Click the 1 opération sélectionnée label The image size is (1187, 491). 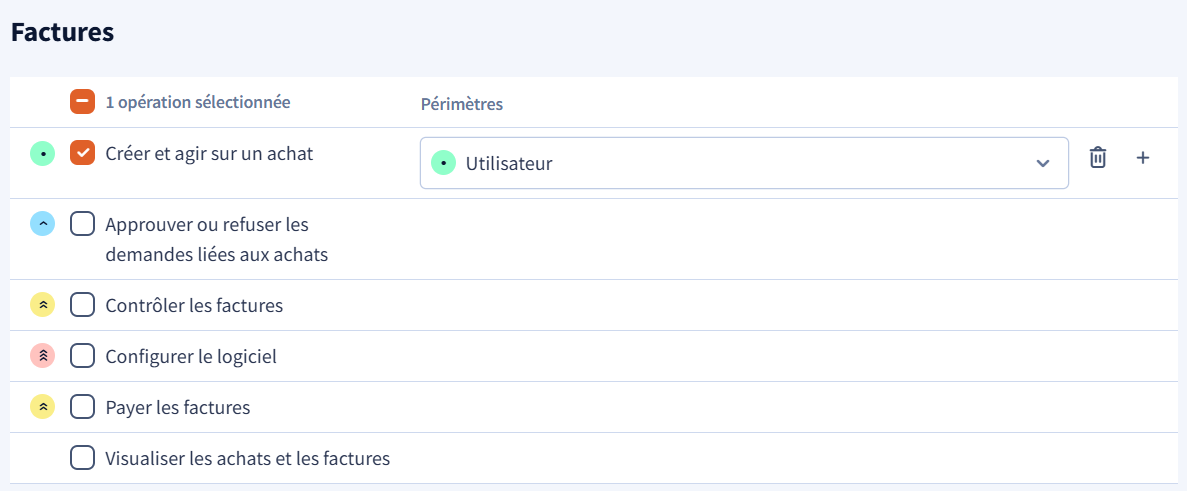[x=198, y=102]
